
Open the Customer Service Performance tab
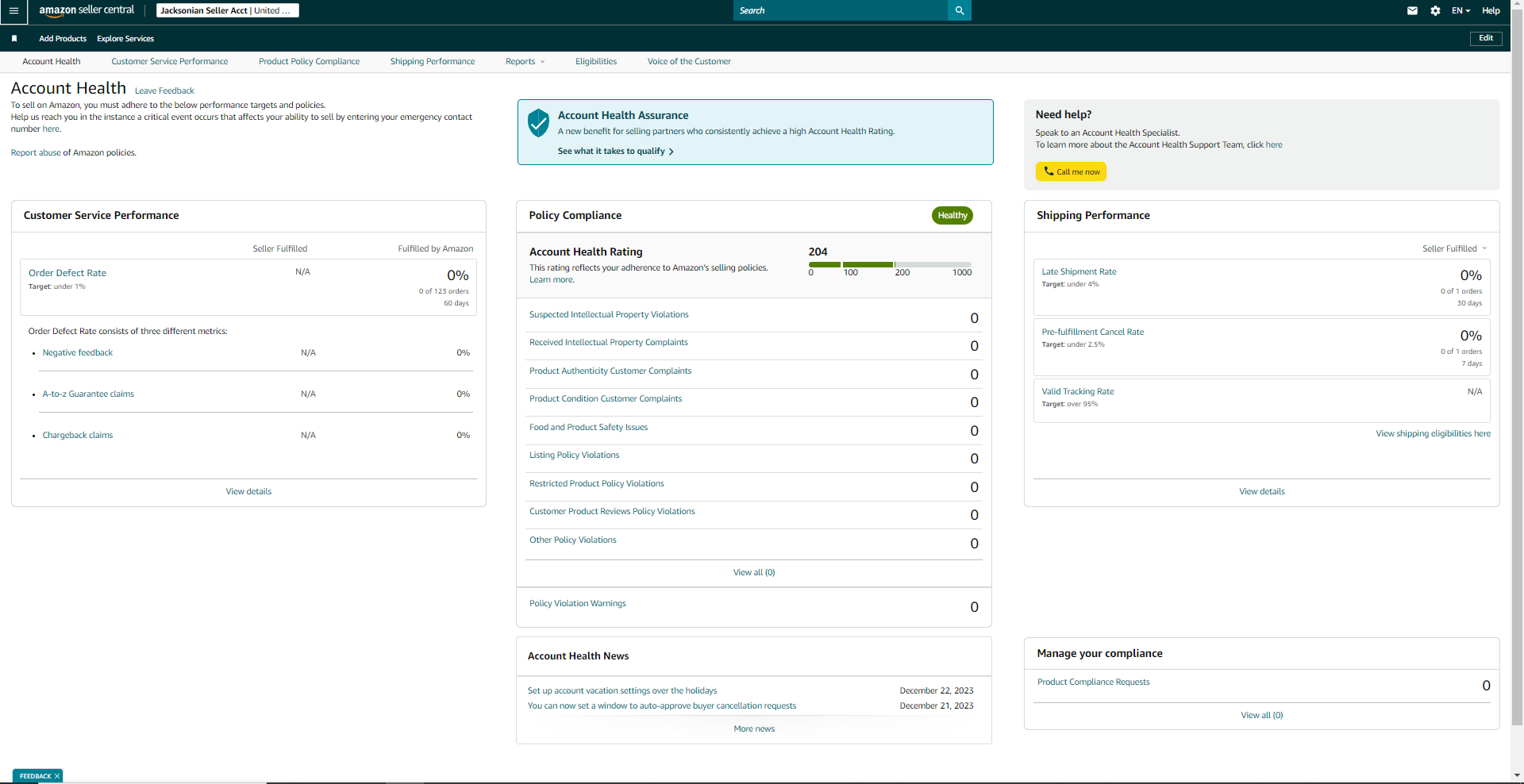(170, 61)
